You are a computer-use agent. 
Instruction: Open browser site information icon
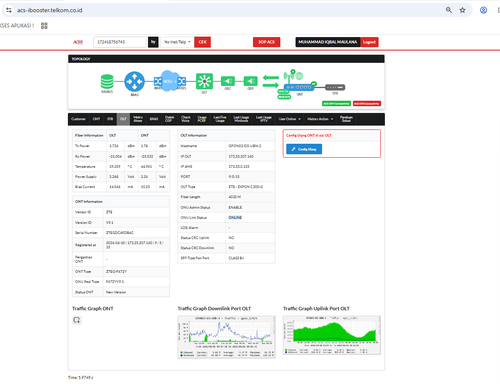tap(9, 10)
